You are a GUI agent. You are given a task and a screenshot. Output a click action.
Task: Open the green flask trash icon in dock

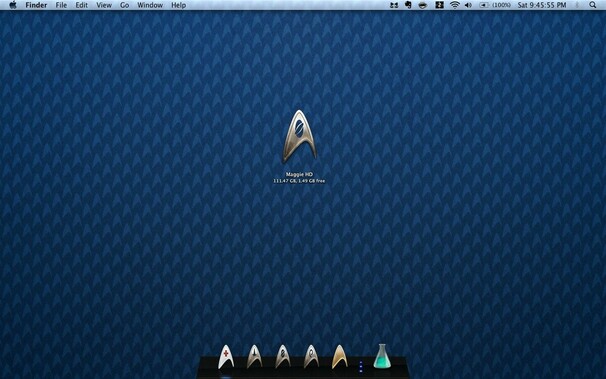382,356
